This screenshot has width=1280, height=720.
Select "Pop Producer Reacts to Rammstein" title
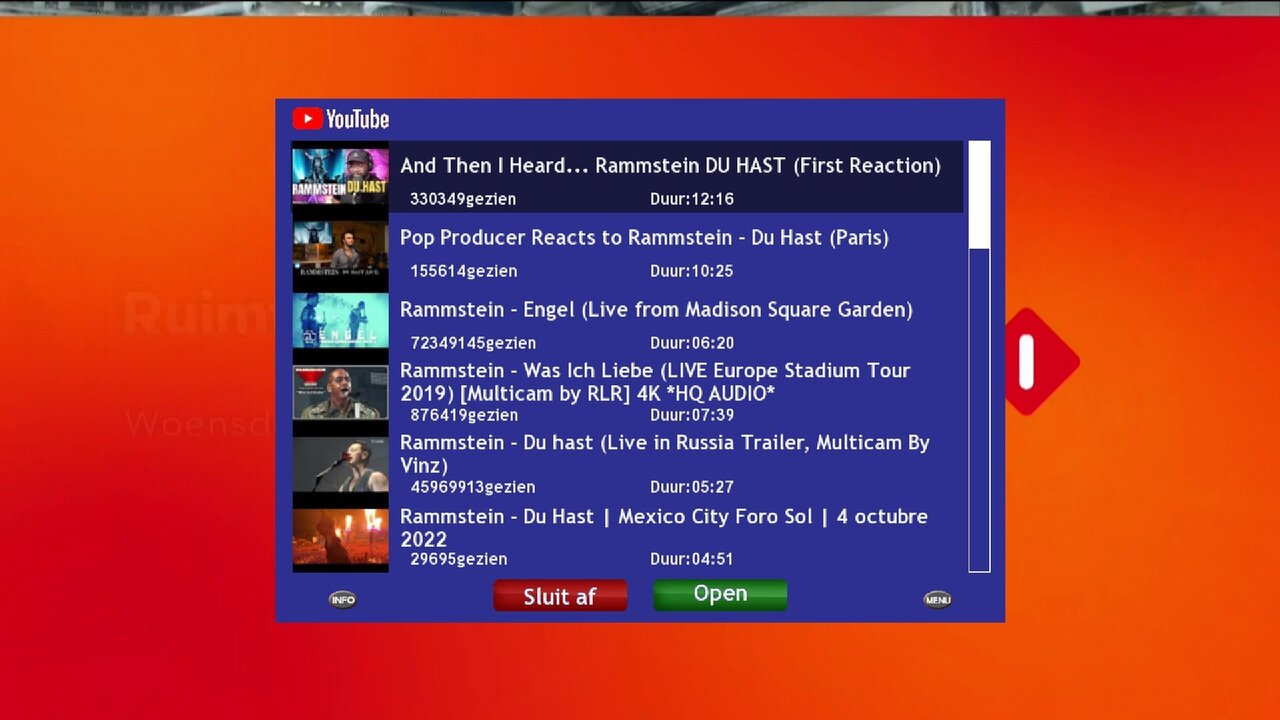coord(644,238)
